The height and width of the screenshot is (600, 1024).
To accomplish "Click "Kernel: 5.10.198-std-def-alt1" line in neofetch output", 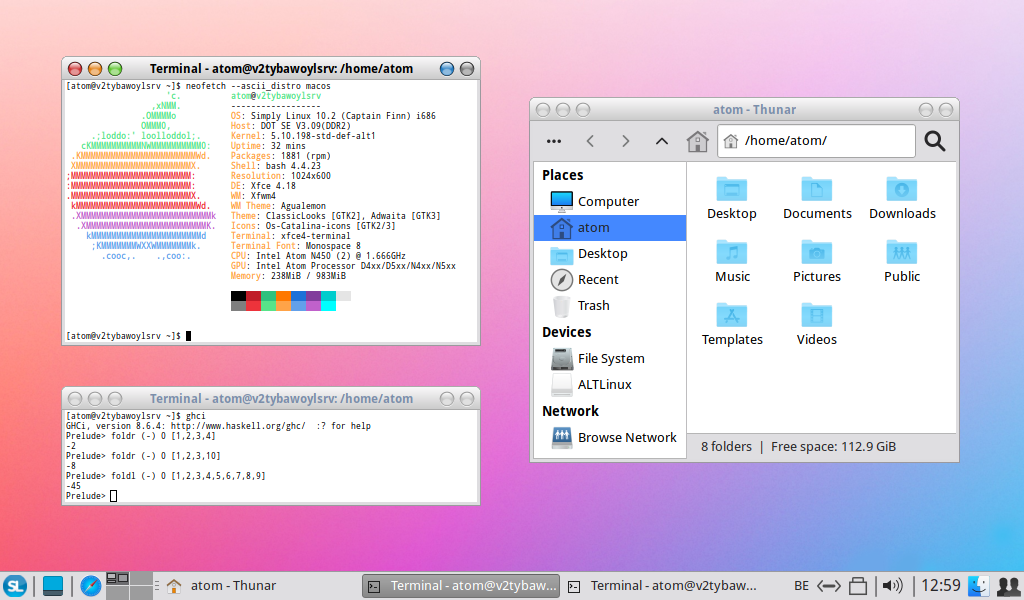I will [303, 136].
